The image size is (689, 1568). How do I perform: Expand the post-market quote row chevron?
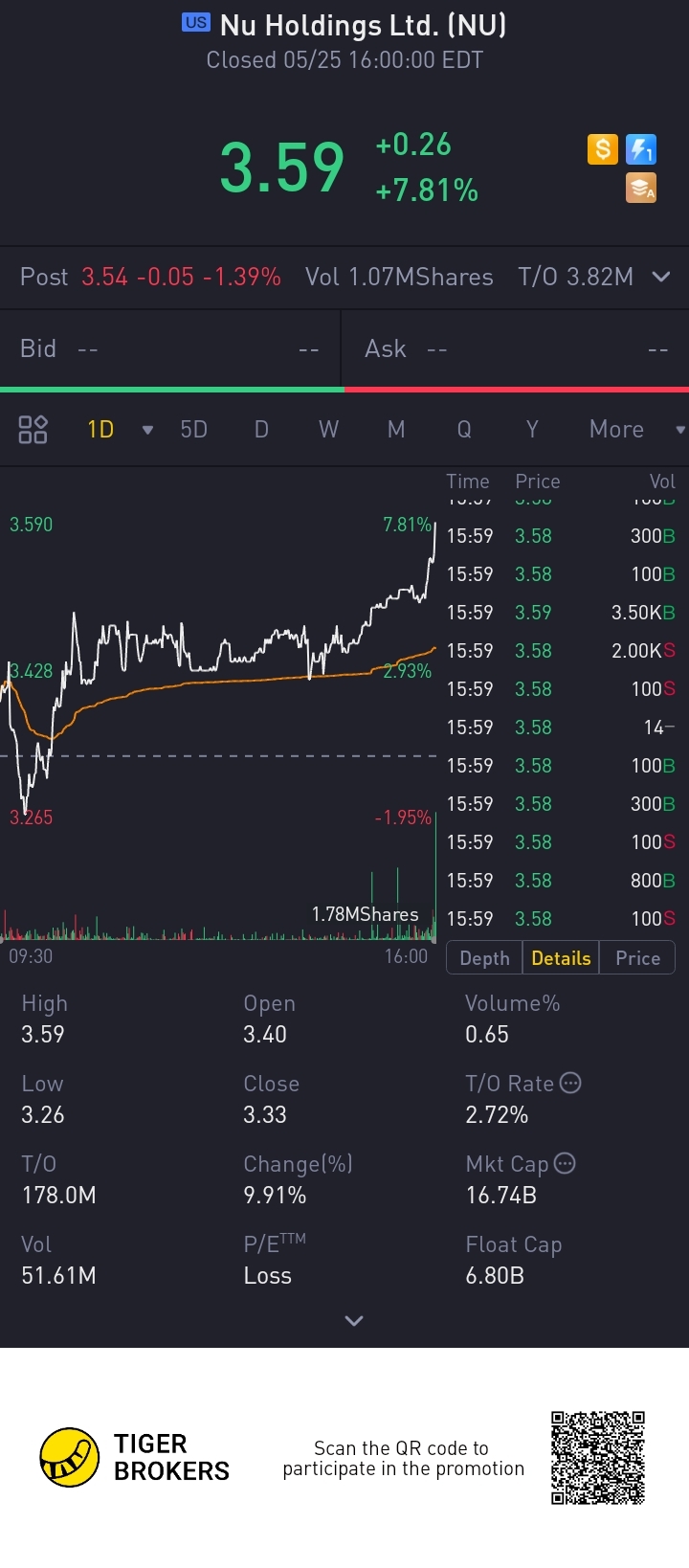[x=660, y=277]
